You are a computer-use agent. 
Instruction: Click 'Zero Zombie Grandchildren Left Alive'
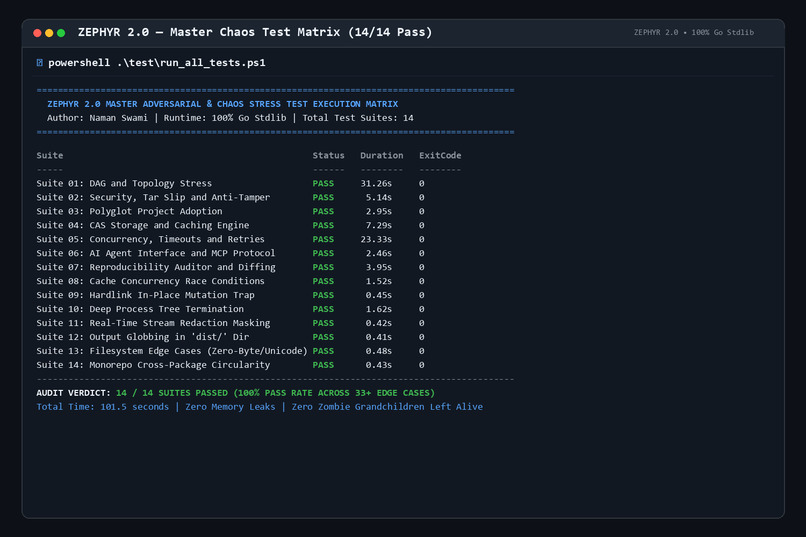[x=387, y=406]
